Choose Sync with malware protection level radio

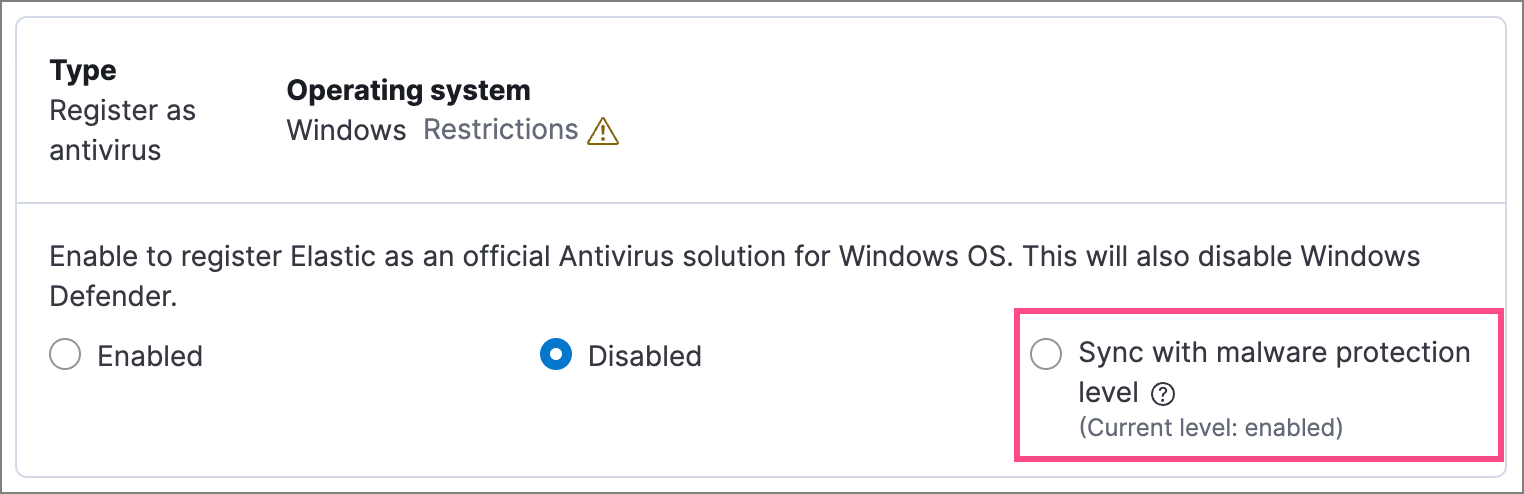[x=1046, y=355]
